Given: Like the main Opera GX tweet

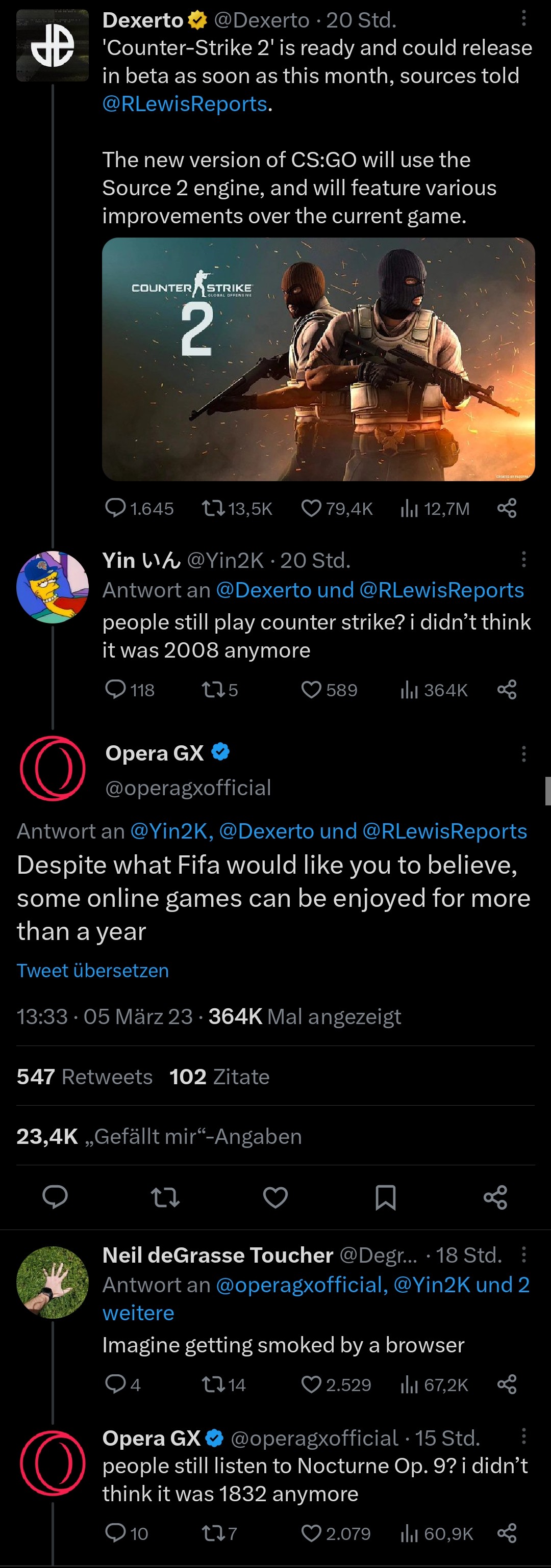Looking at the screenshot, I should [x=275, y=1197].
